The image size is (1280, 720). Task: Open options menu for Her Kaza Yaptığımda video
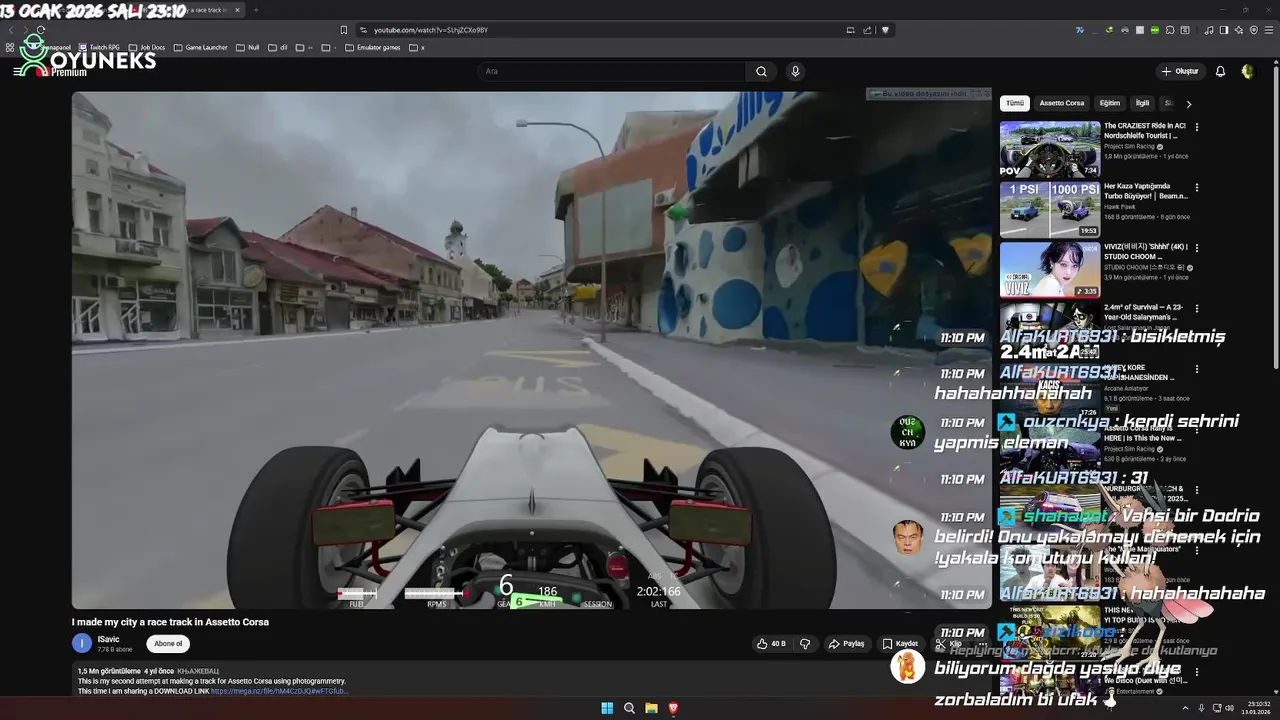point(1197,187)
